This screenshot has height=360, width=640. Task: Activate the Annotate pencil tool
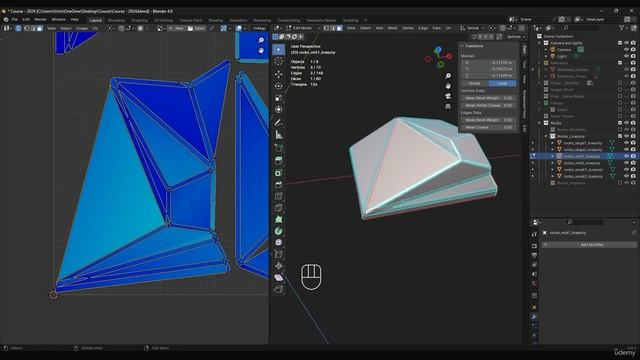click(279, 122)
